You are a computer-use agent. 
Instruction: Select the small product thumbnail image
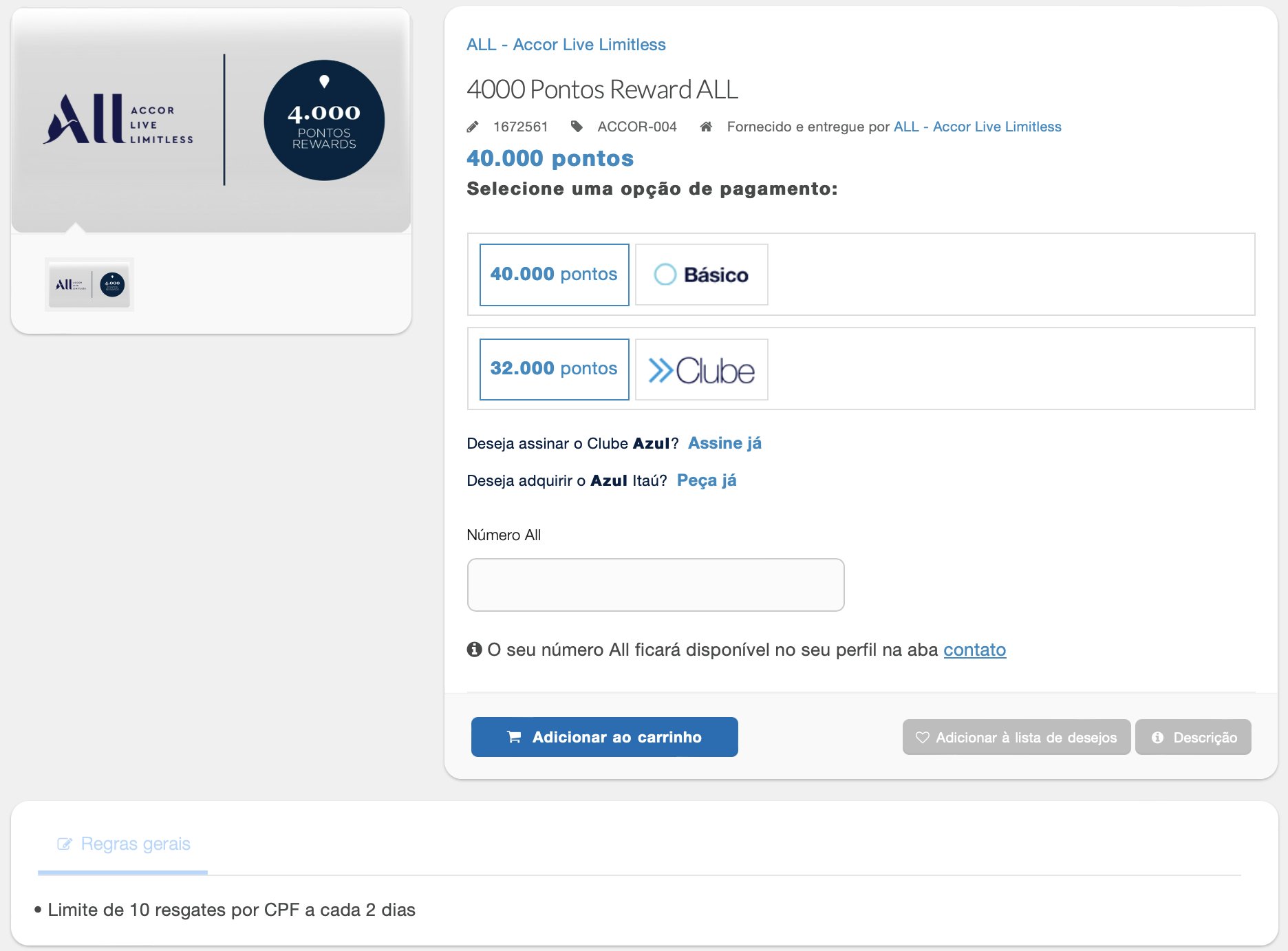click(89, 284)
